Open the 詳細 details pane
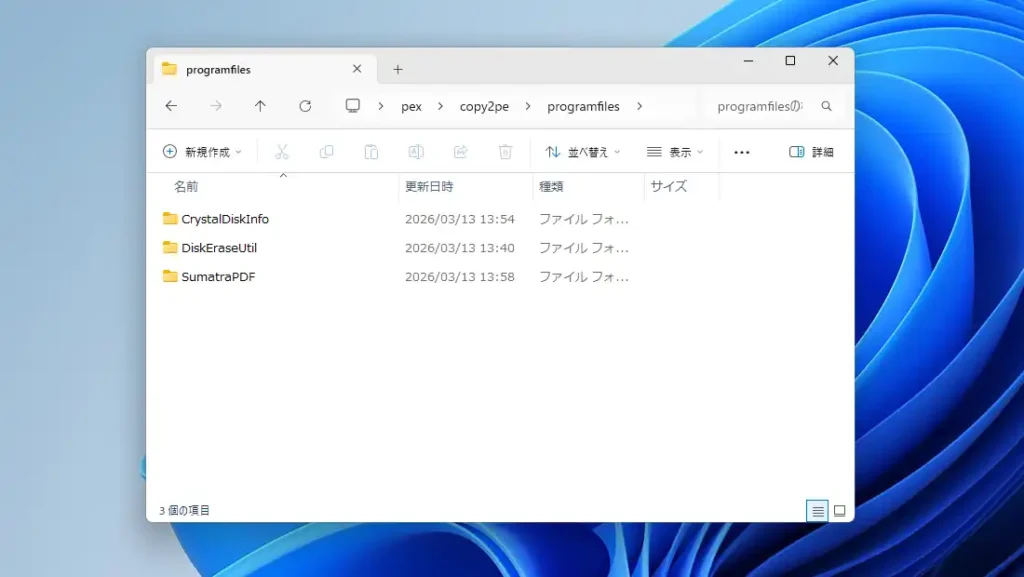 point(811,151)
